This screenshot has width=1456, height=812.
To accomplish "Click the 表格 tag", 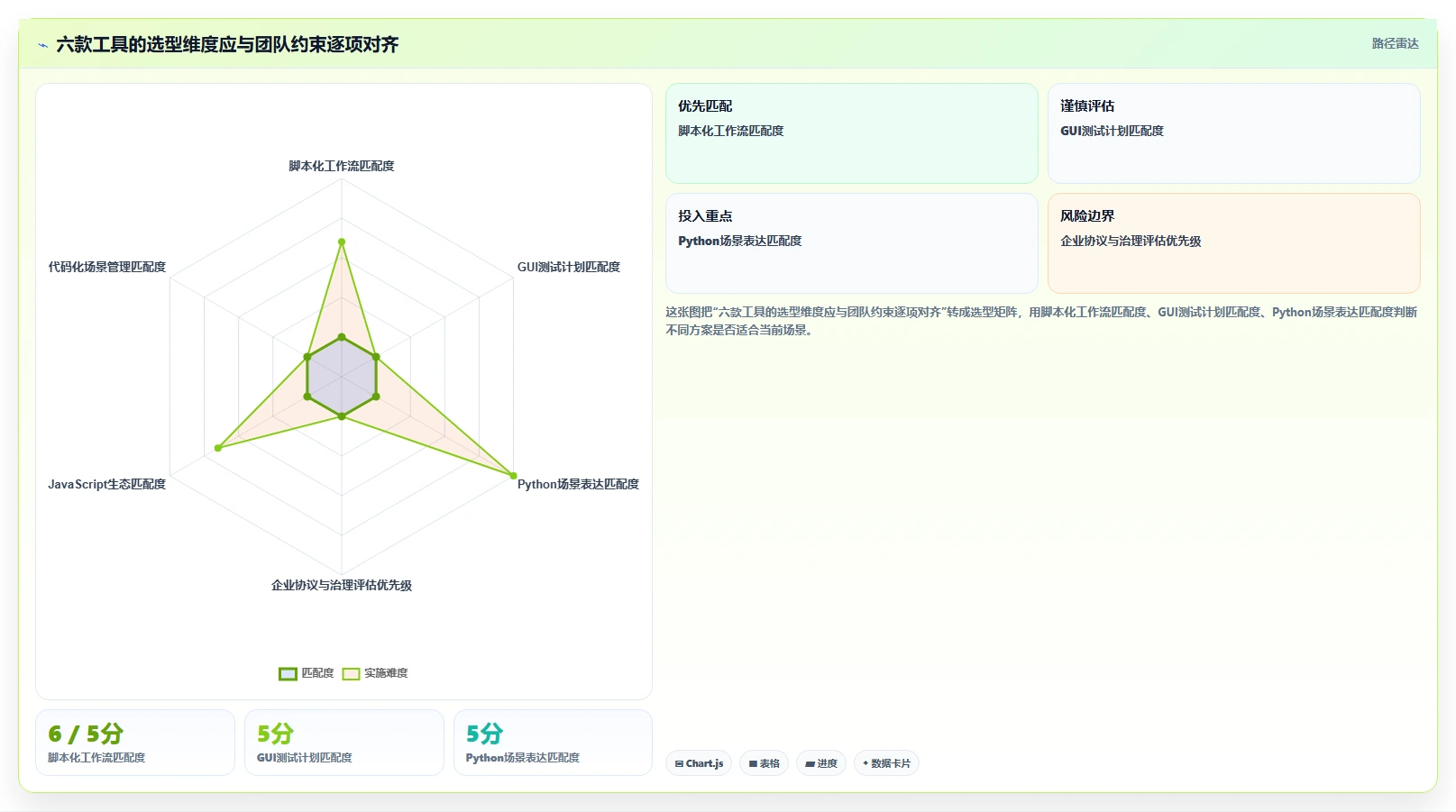I will pos(764,763).
